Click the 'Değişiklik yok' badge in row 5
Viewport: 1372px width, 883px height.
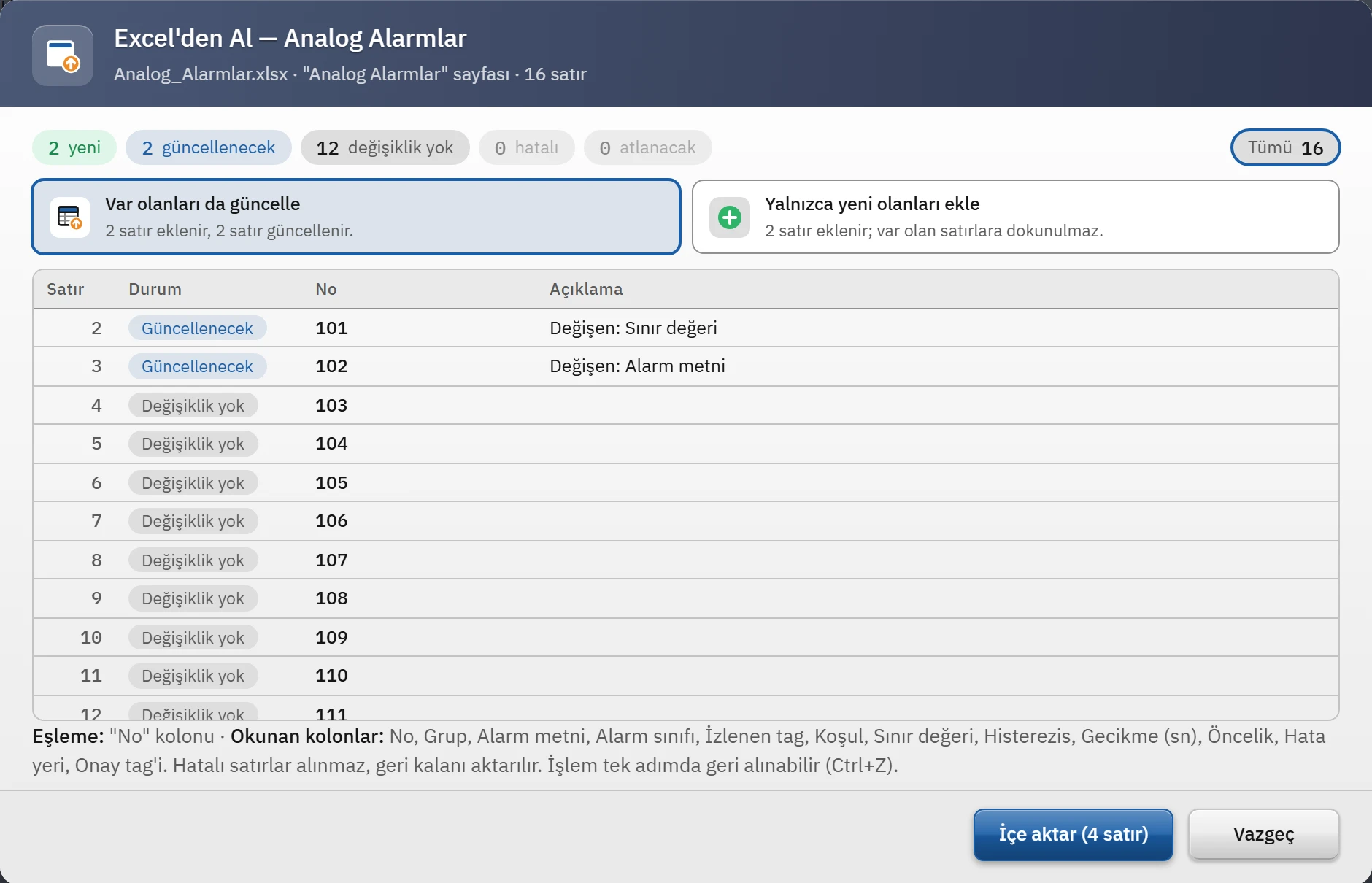click(x=193, y=444)
